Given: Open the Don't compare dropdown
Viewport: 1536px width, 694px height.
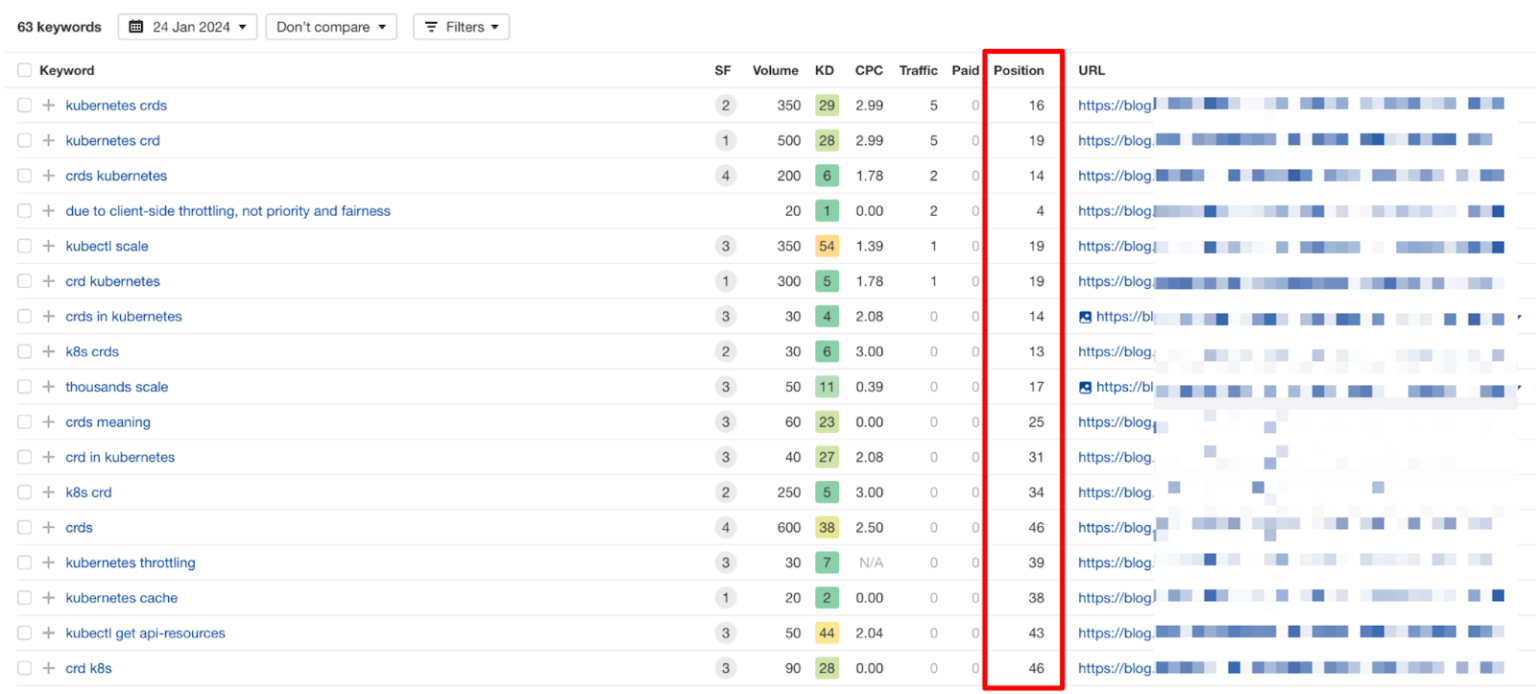Looking at the screenshot, I should click(x=331, y=27).
